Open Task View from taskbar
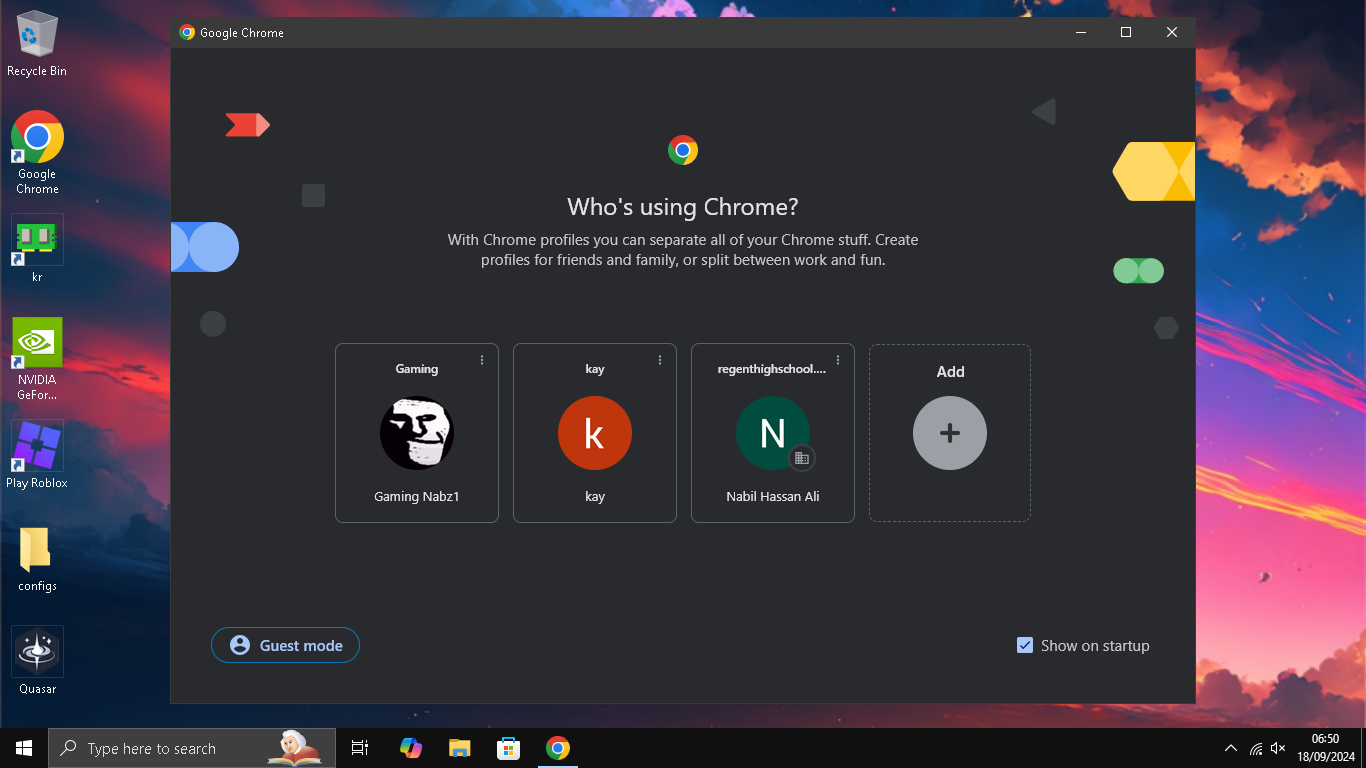Image resolution: width=1366 pixels, height=768 pixels. click(360, 748)
